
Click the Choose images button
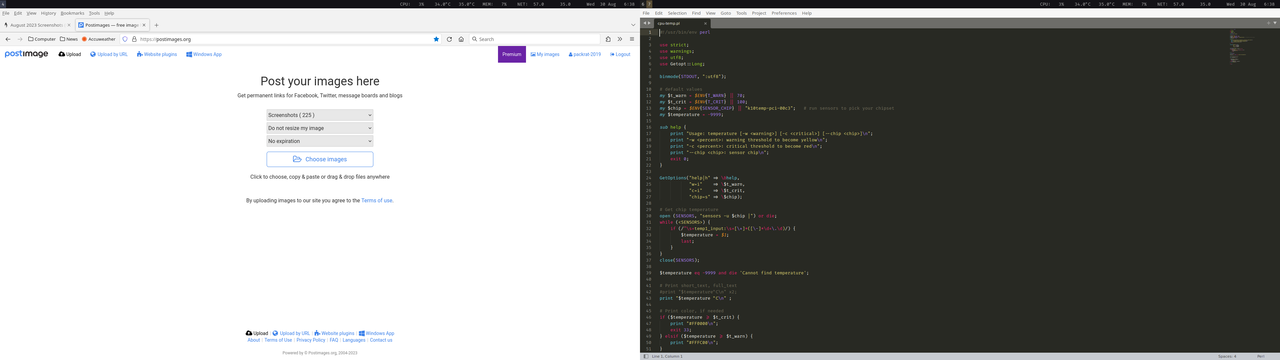(x=320, y=159)
